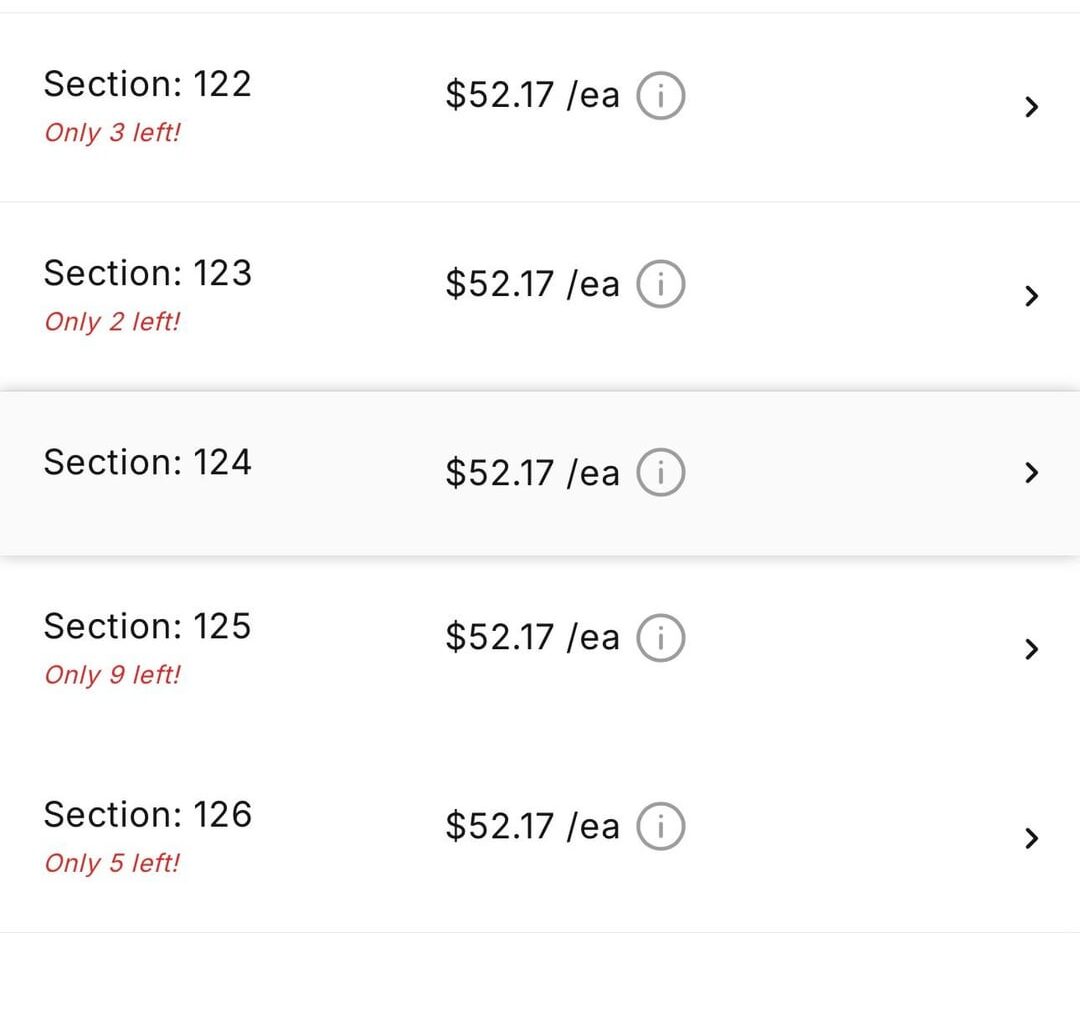Expand Section 122 ticket listing chevron
Screen dimensions: 1080x1024
[1032, 107]
